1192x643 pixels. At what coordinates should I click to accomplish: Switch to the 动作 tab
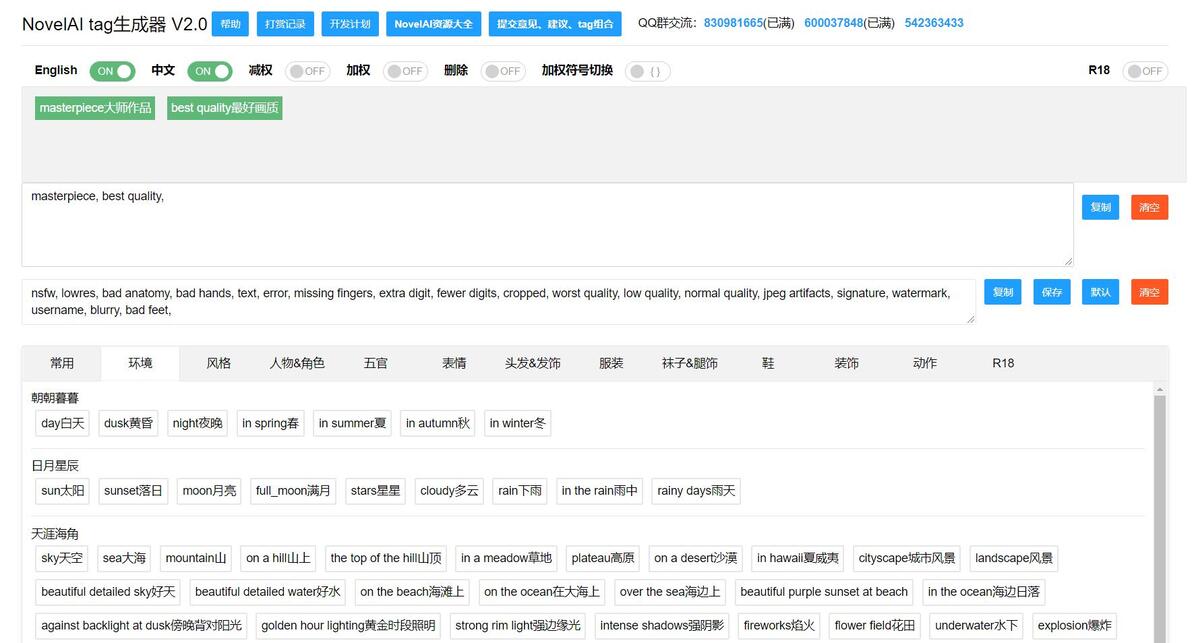(x=924, y=363)
